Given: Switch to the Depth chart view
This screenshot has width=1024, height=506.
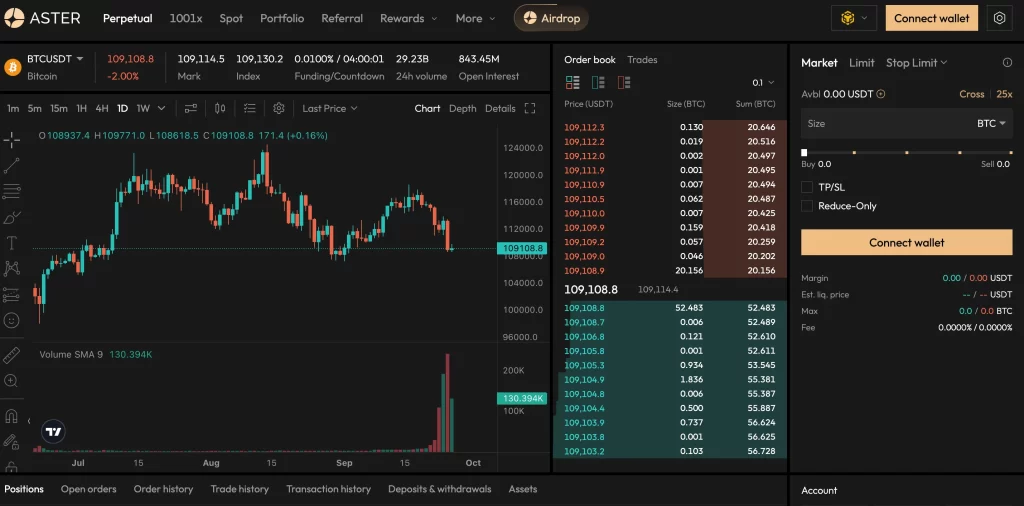Looking at the screenshot, I should [x=462, y=108].
